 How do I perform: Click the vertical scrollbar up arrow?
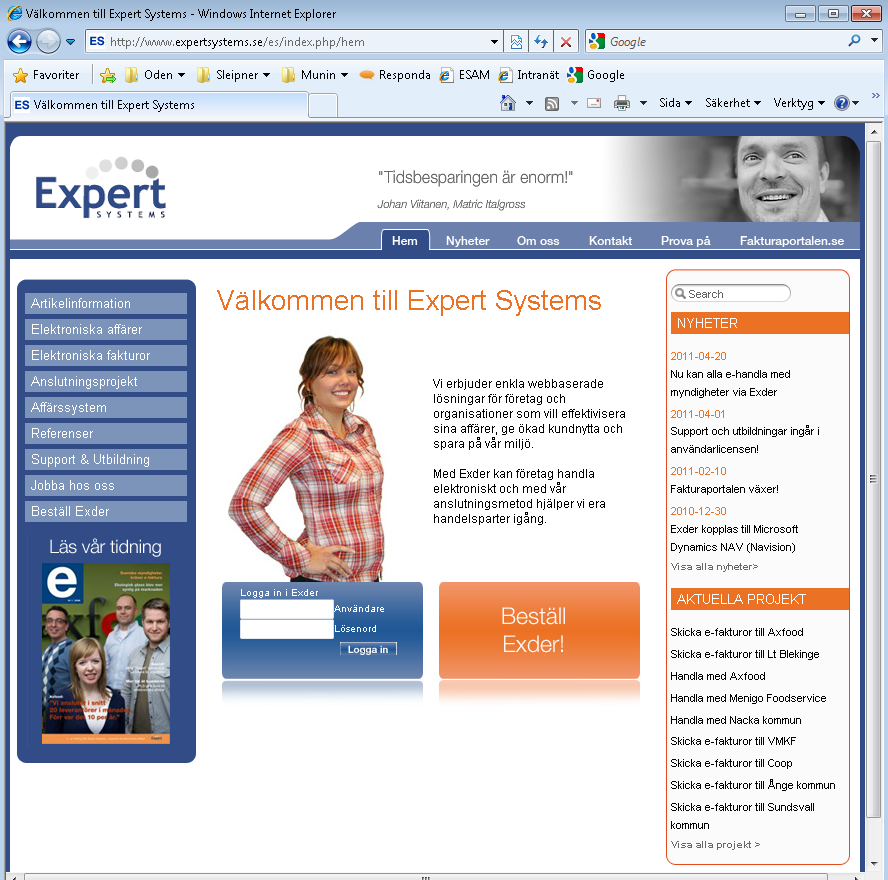(874, 132)
